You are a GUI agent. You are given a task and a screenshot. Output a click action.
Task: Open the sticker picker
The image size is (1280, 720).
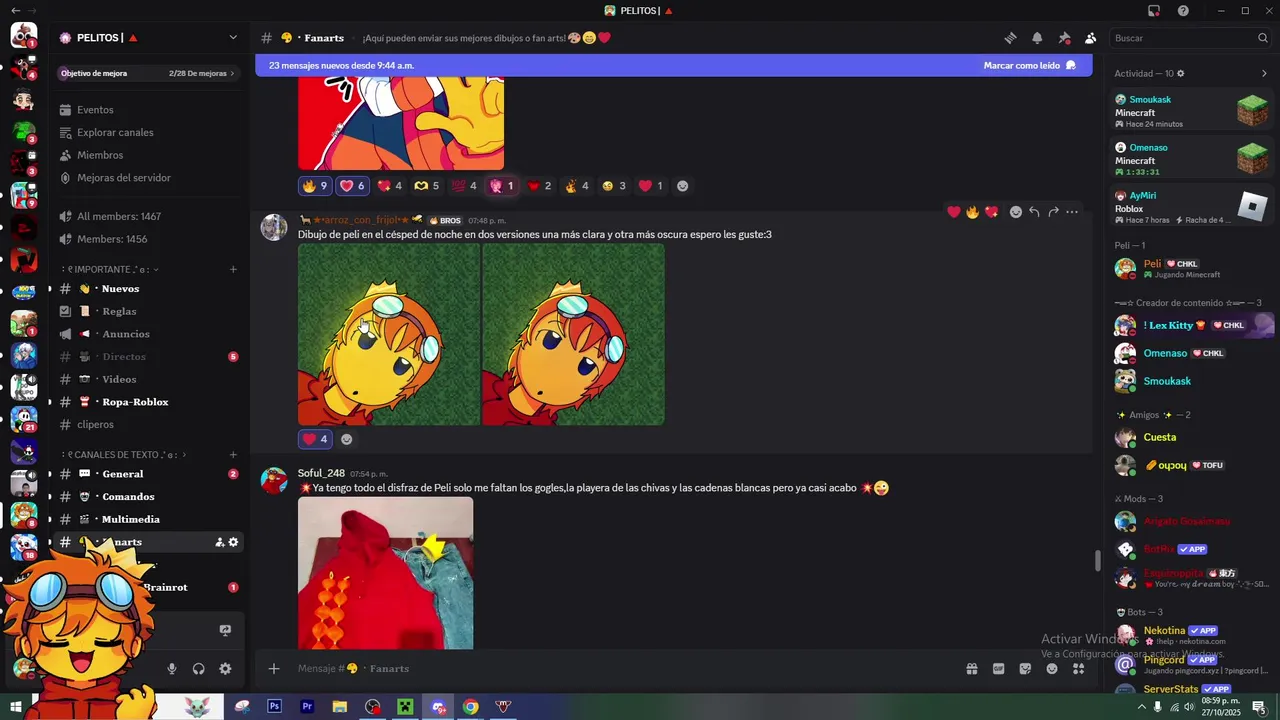[x=1025, y=669]
